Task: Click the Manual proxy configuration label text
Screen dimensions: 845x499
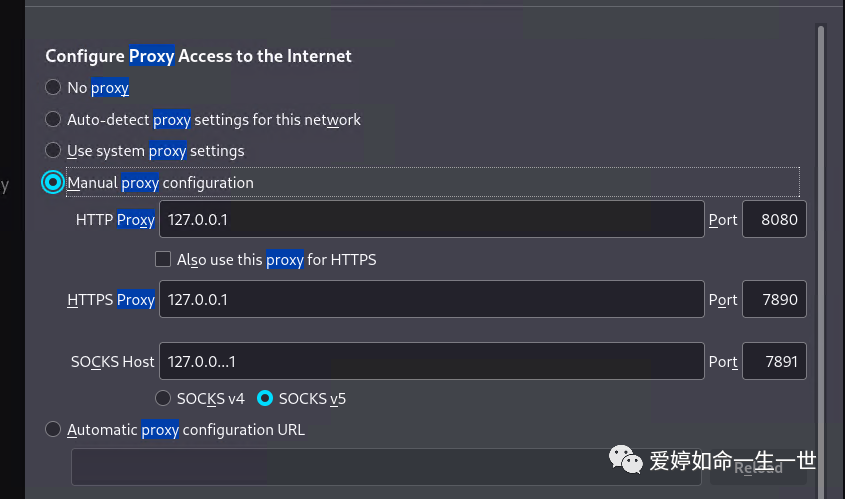Action: click(161, 183)
